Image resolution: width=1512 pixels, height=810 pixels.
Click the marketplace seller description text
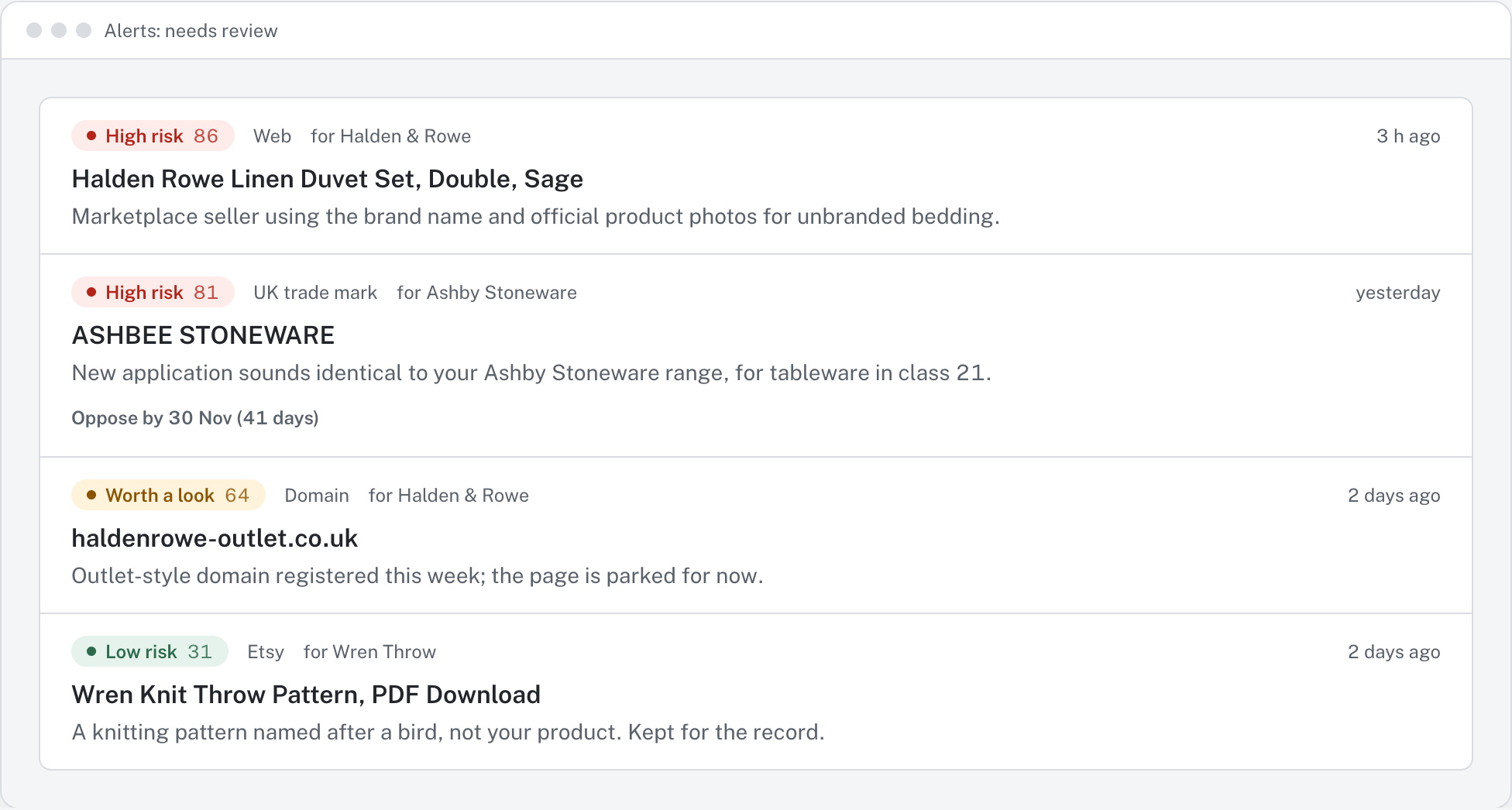[x=536, y=217]
